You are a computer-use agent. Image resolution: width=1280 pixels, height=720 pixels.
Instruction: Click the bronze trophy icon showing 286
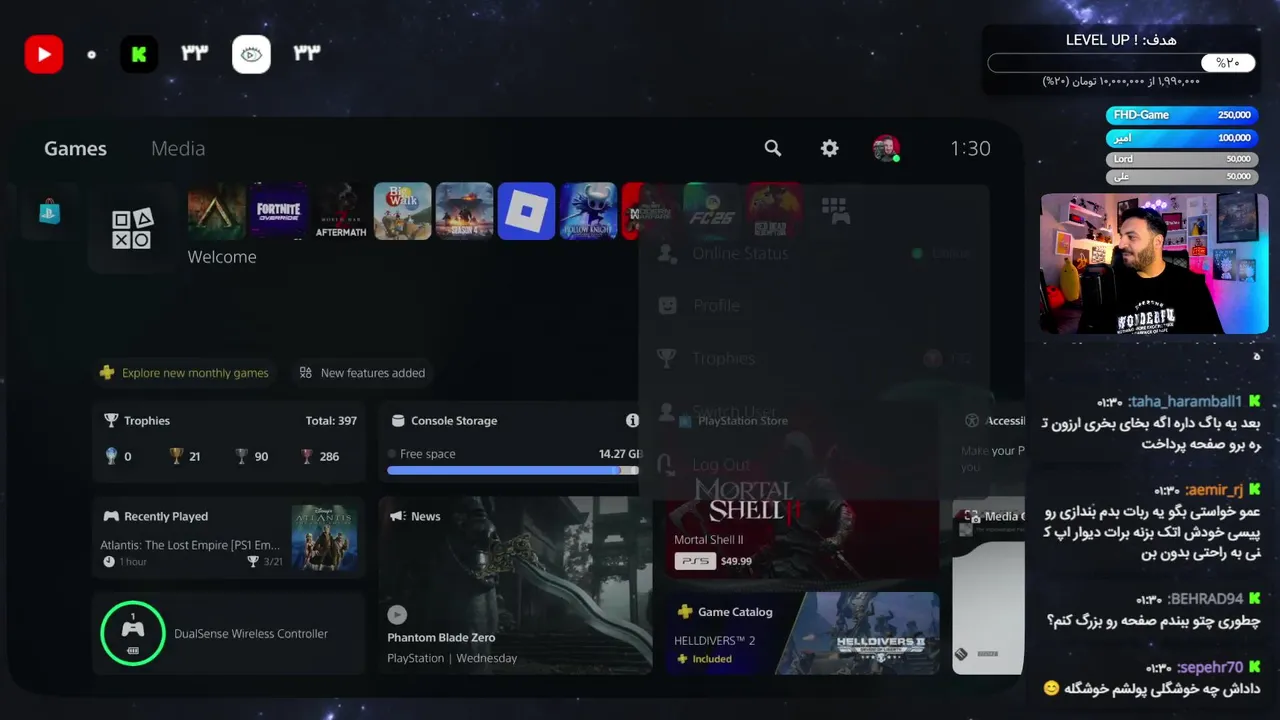(307, 456)
